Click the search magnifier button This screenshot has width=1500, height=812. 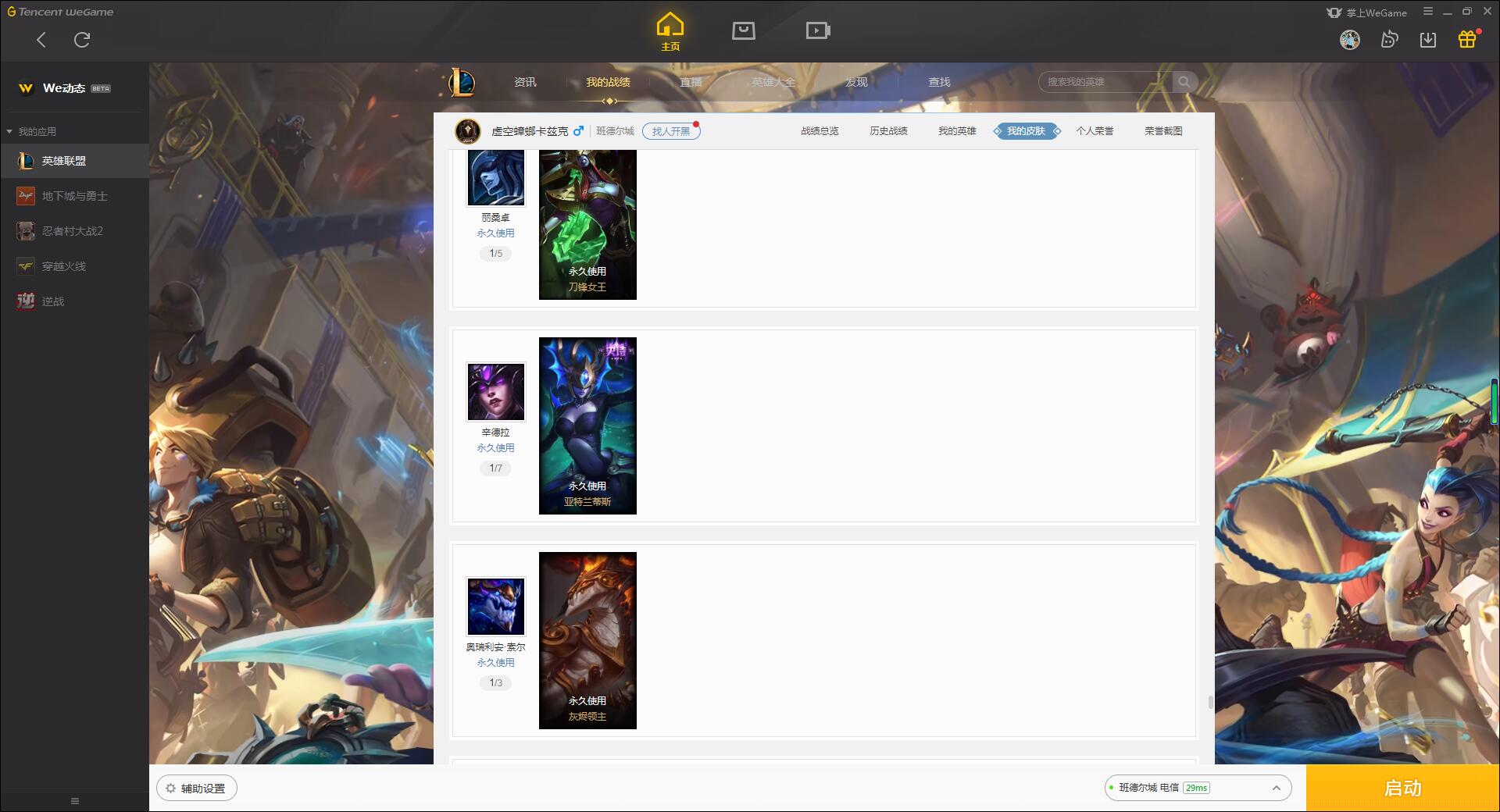(1184, 82)
